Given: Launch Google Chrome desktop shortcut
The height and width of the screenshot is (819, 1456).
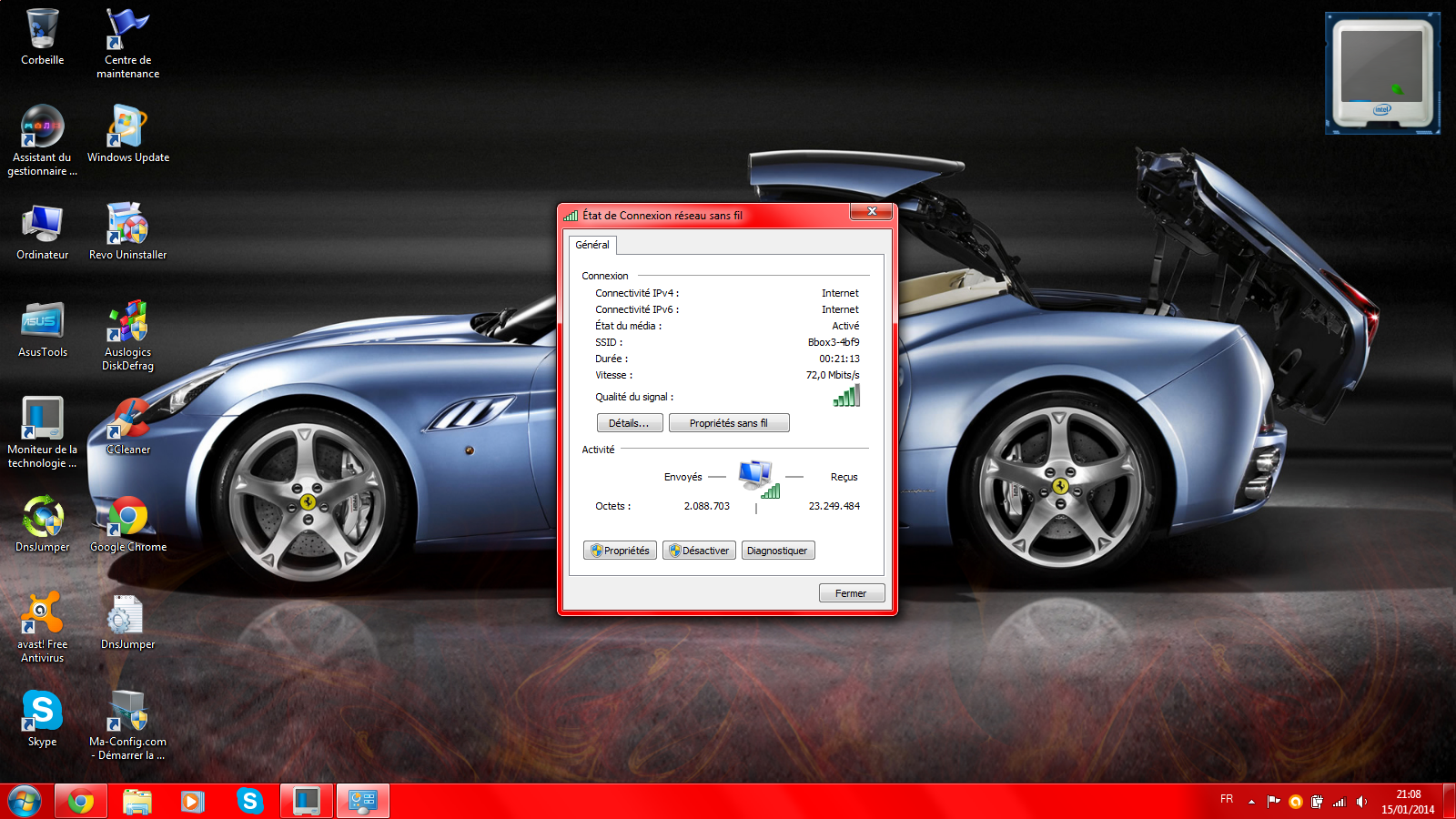Looking at the screenshot, I should (127, 523).
